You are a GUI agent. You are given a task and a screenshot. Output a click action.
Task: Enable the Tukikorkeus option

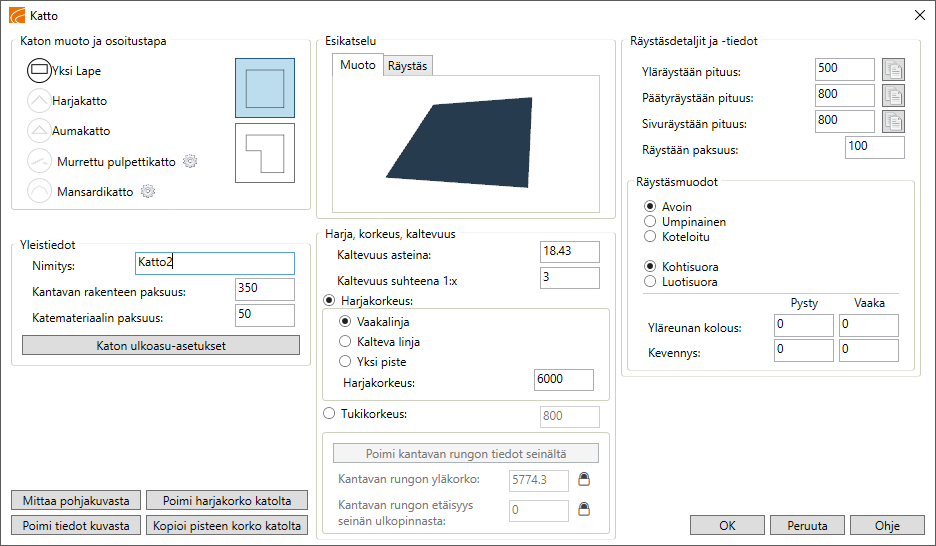330,415
